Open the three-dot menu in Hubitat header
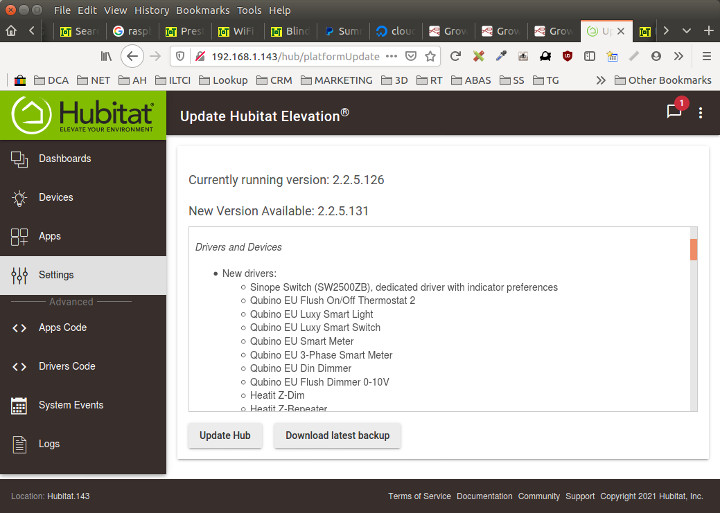The width and height of the screenshot is (720, 513). (700, 113)
